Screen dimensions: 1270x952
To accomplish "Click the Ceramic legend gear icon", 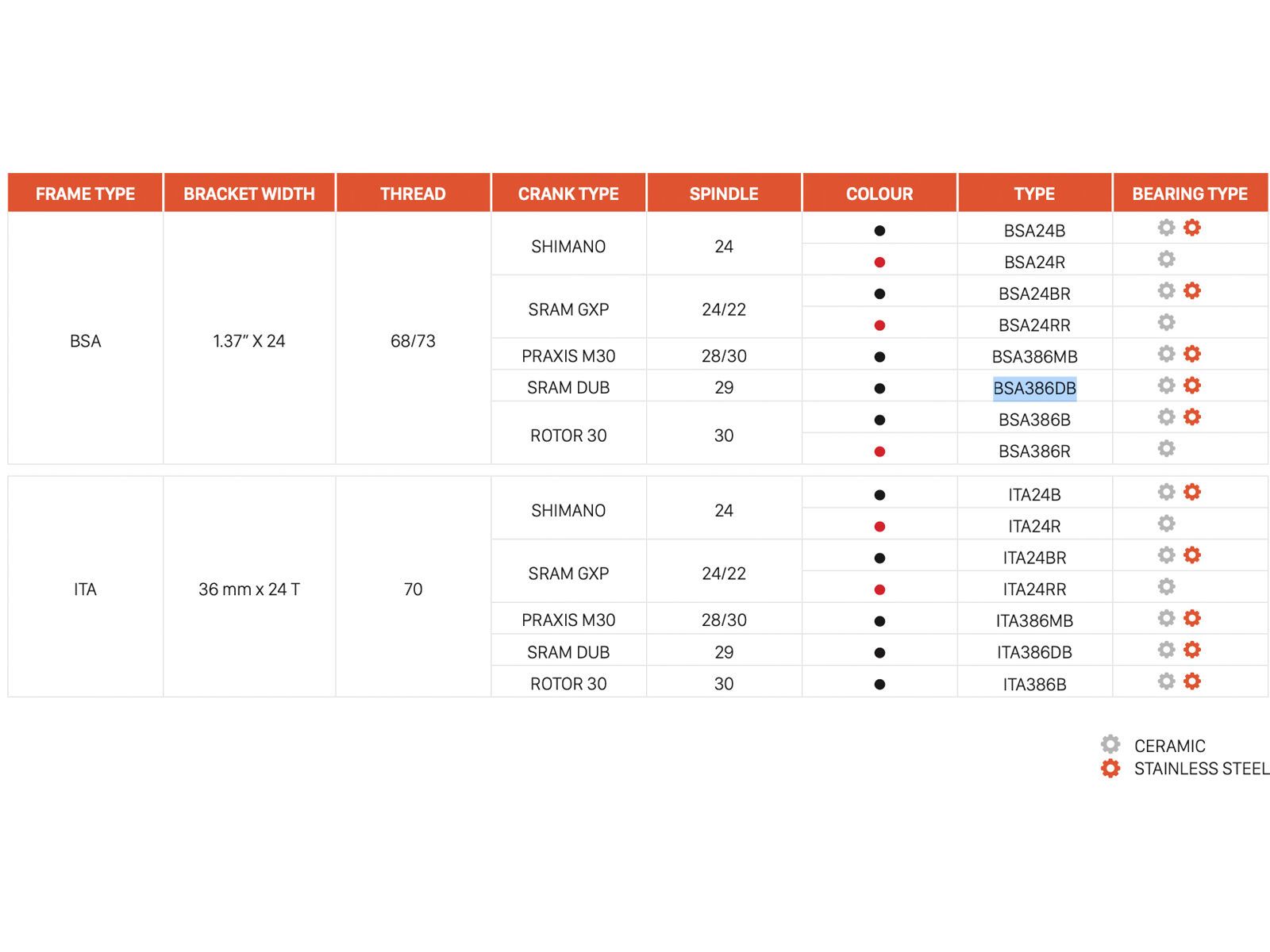I will [x=1110, y=744].
